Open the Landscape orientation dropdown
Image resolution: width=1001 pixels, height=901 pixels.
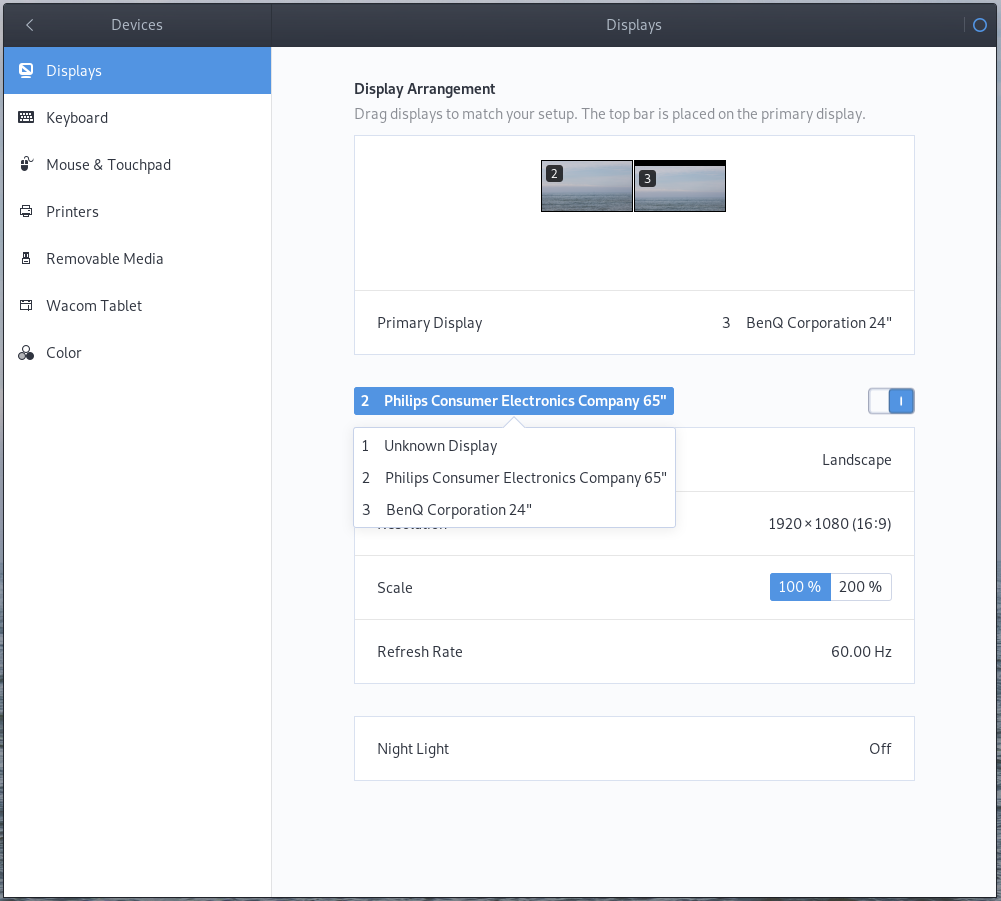856,460
